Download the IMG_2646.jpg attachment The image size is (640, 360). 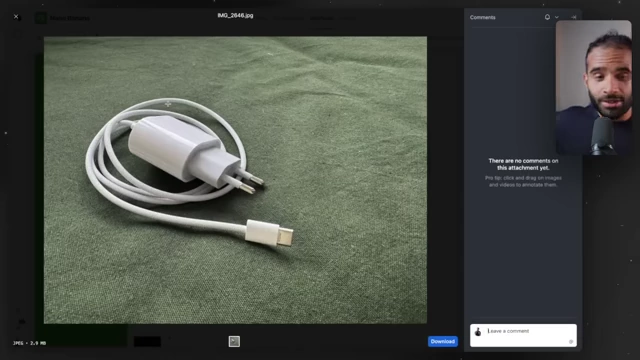pos(442,341)
